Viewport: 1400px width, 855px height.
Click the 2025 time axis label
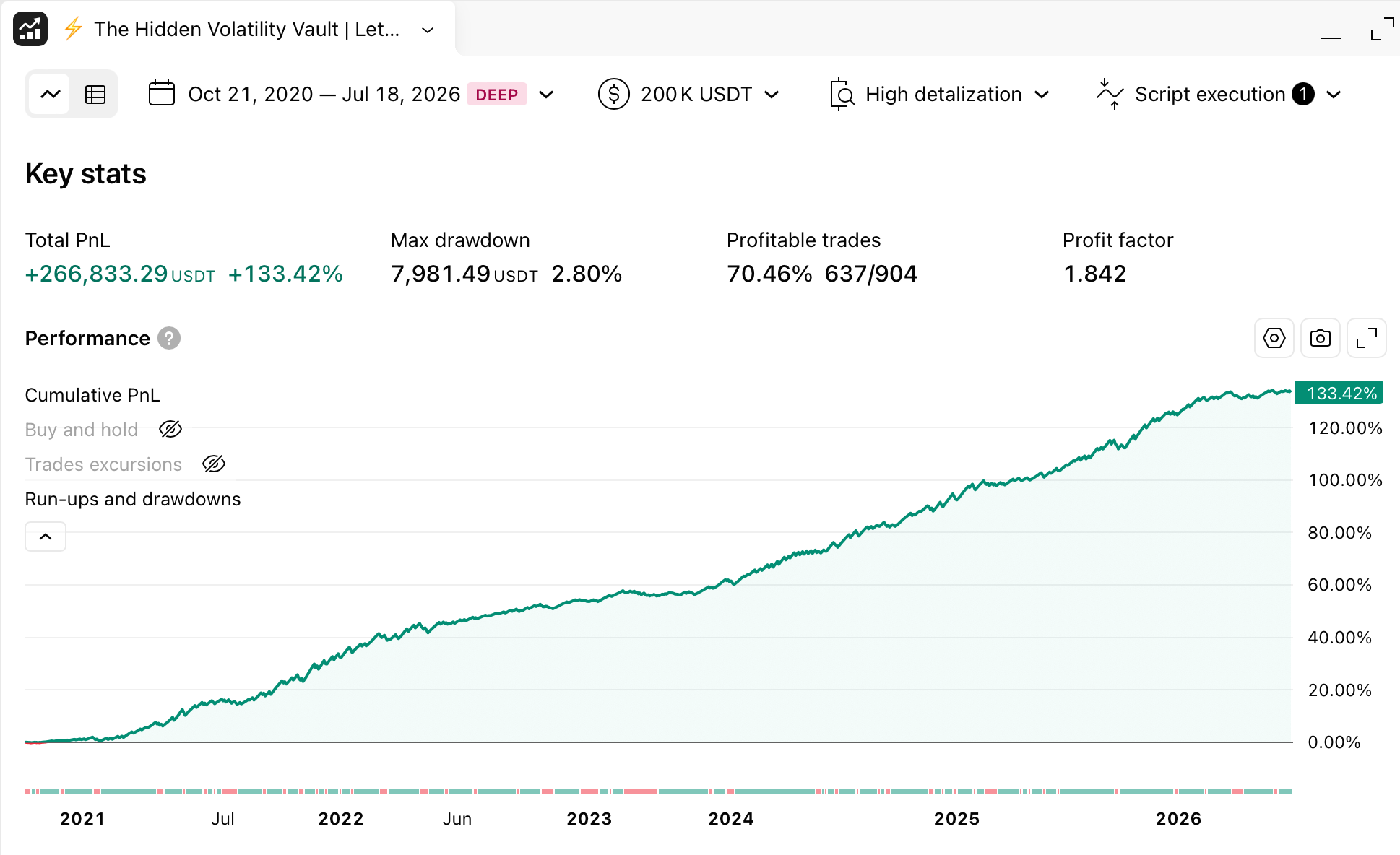pyautogui.click(x=956, y=819)
